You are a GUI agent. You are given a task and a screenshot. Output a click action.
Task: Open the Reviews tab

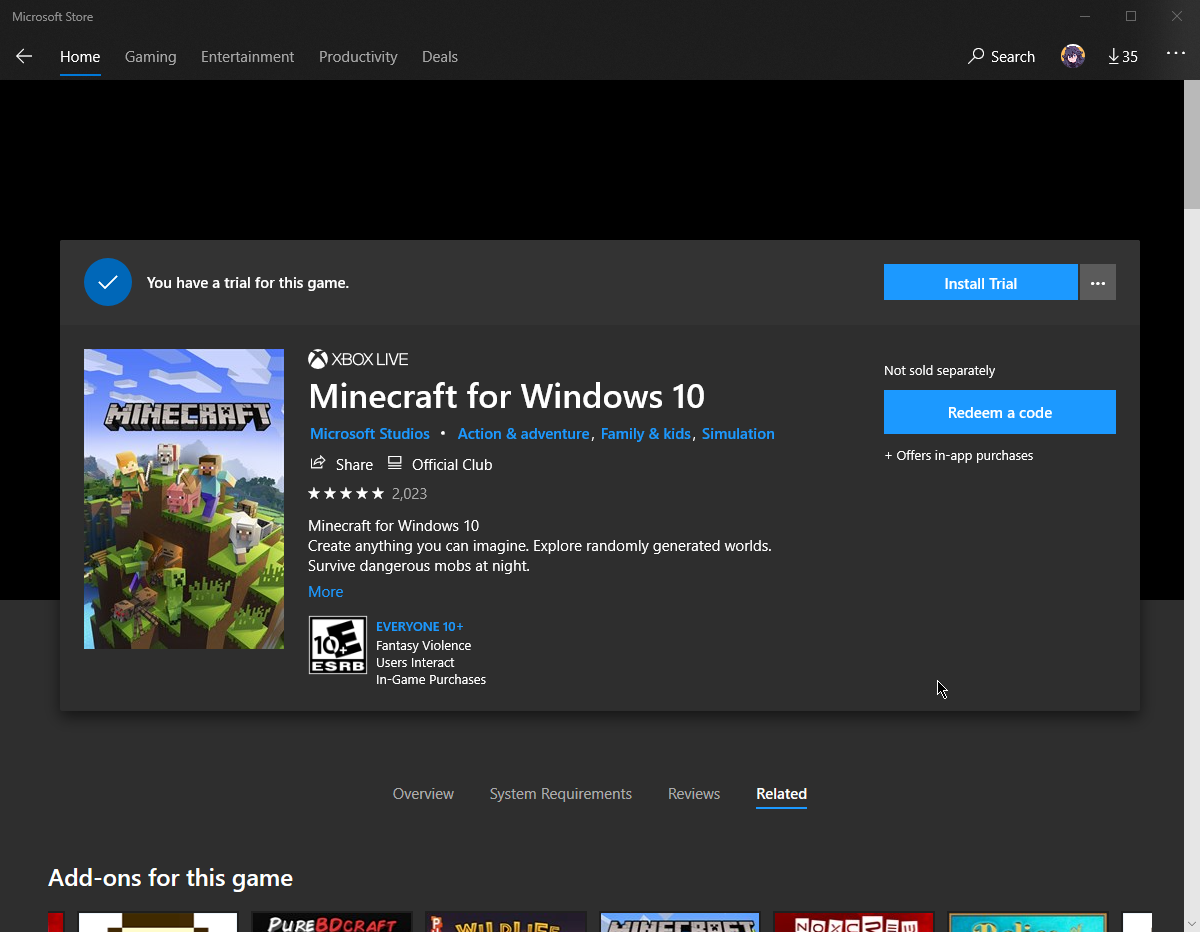[x=694, y=794]
